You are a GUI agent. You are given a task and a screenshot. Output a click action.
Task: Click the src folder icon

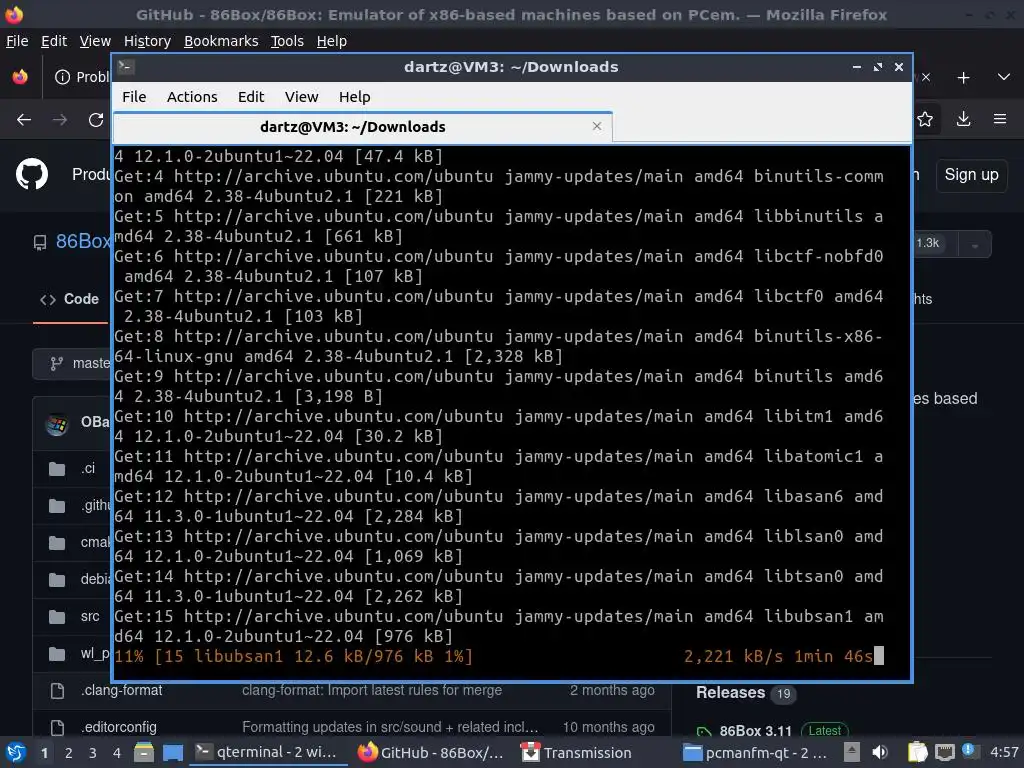coord(57,617)
